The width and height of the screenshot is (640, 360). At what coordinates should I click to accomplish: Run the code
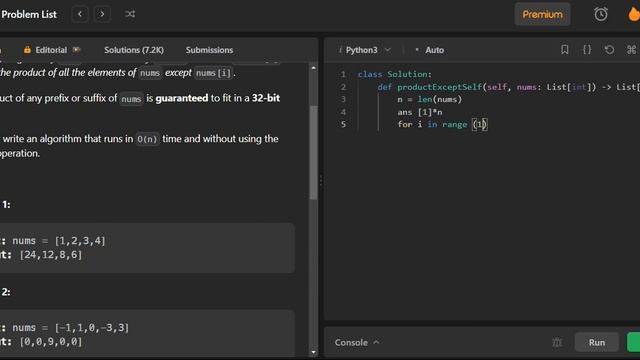click(596, 342)
